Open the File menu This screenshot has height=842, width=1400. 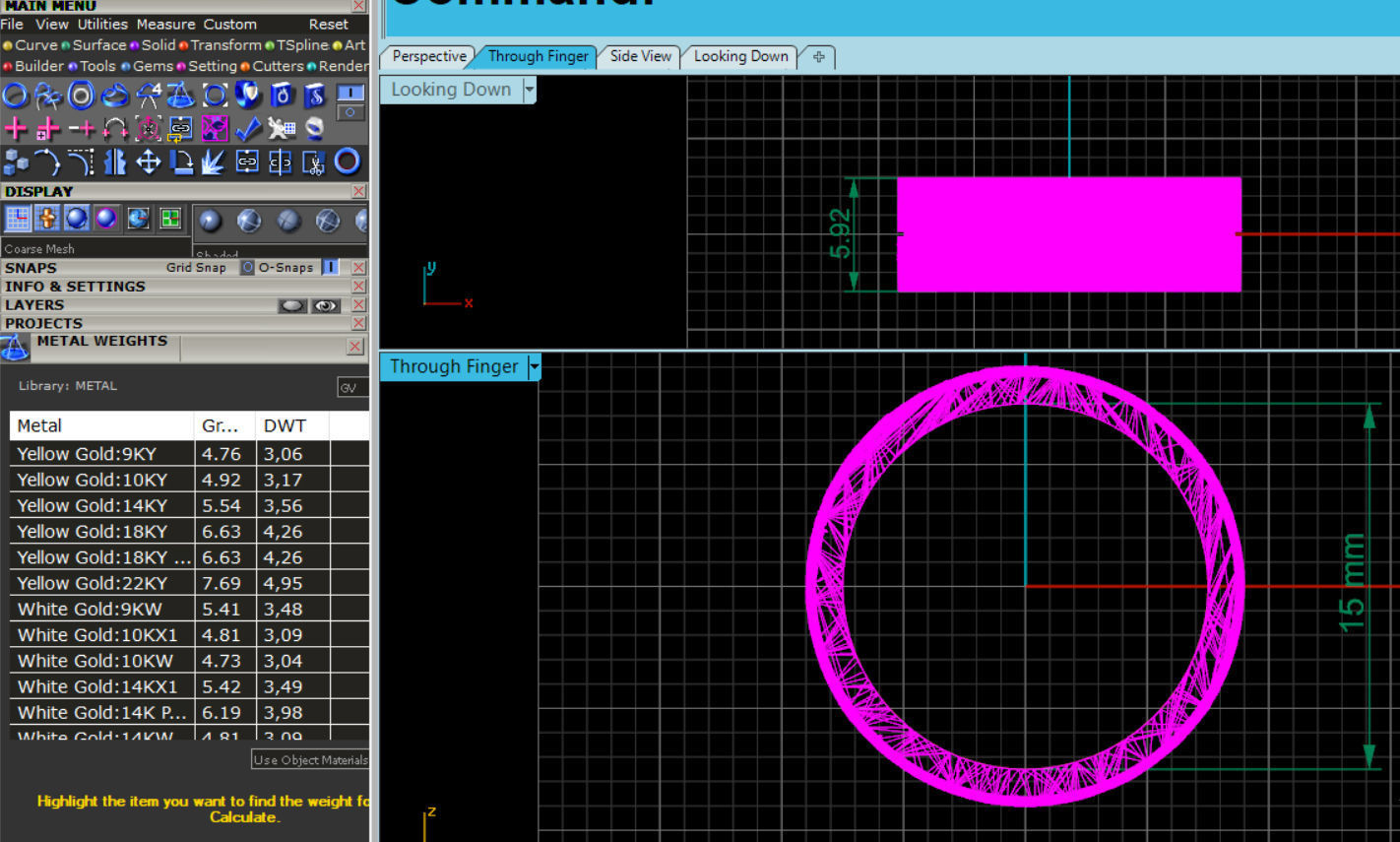pyautogui.click(x=12, y=24)
